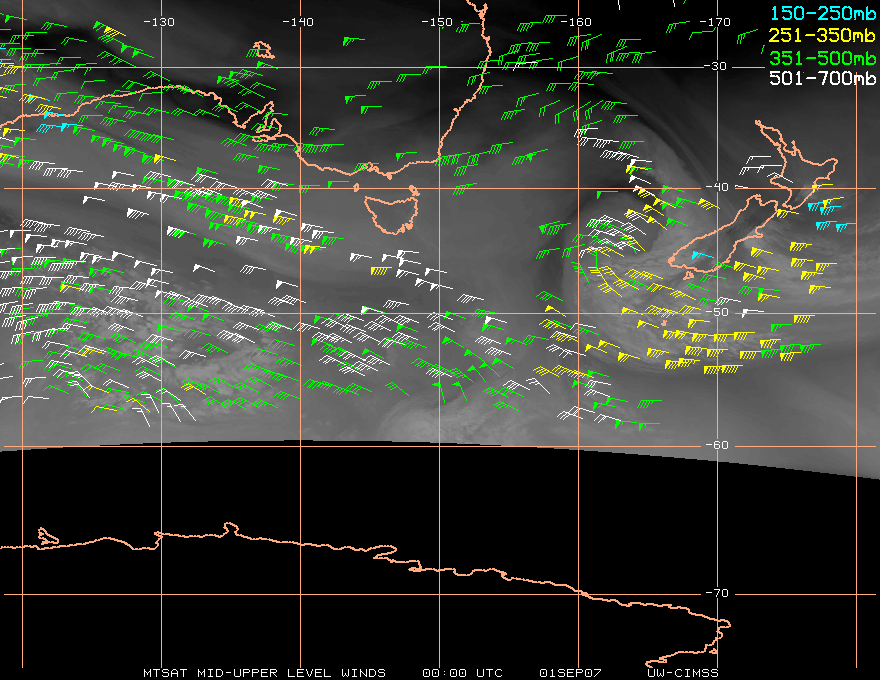Image resolution: width=880 pixels, height=680 pixels.
Task: Click the white 501-700mb legend label
Action: point(823,78)
